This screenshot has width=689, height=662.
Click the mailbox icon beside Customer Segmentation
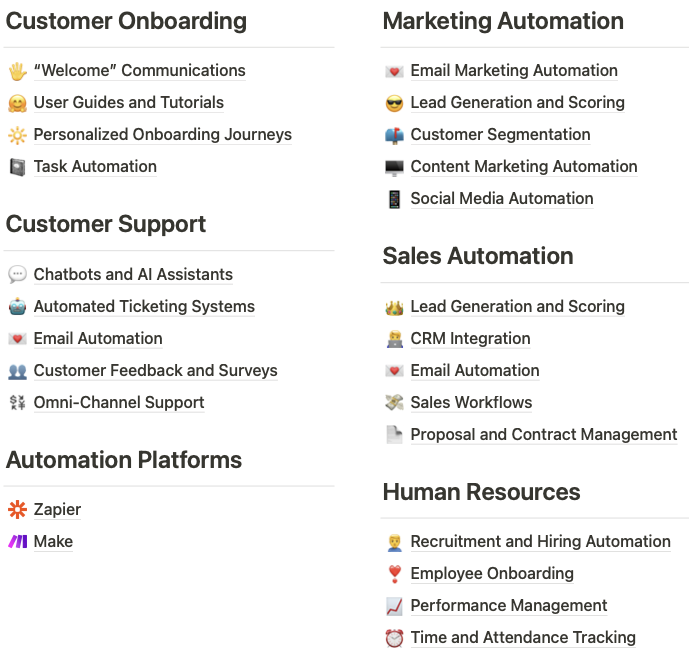pyautogui.click(x=394, y=135)
